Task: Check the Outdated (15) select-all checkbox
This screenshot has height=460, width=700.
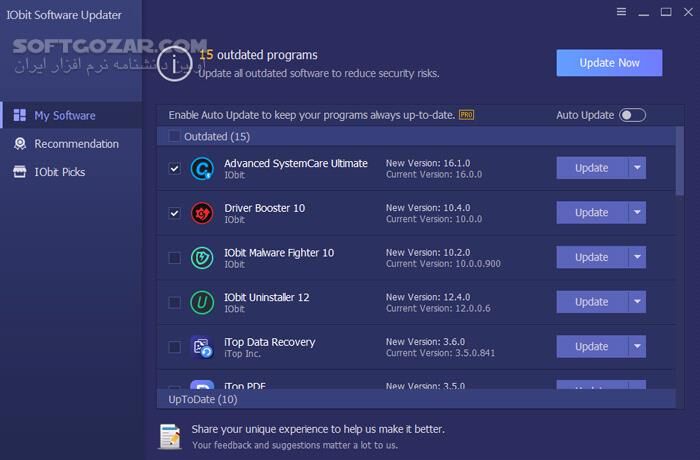Action: tap(175, 136)
